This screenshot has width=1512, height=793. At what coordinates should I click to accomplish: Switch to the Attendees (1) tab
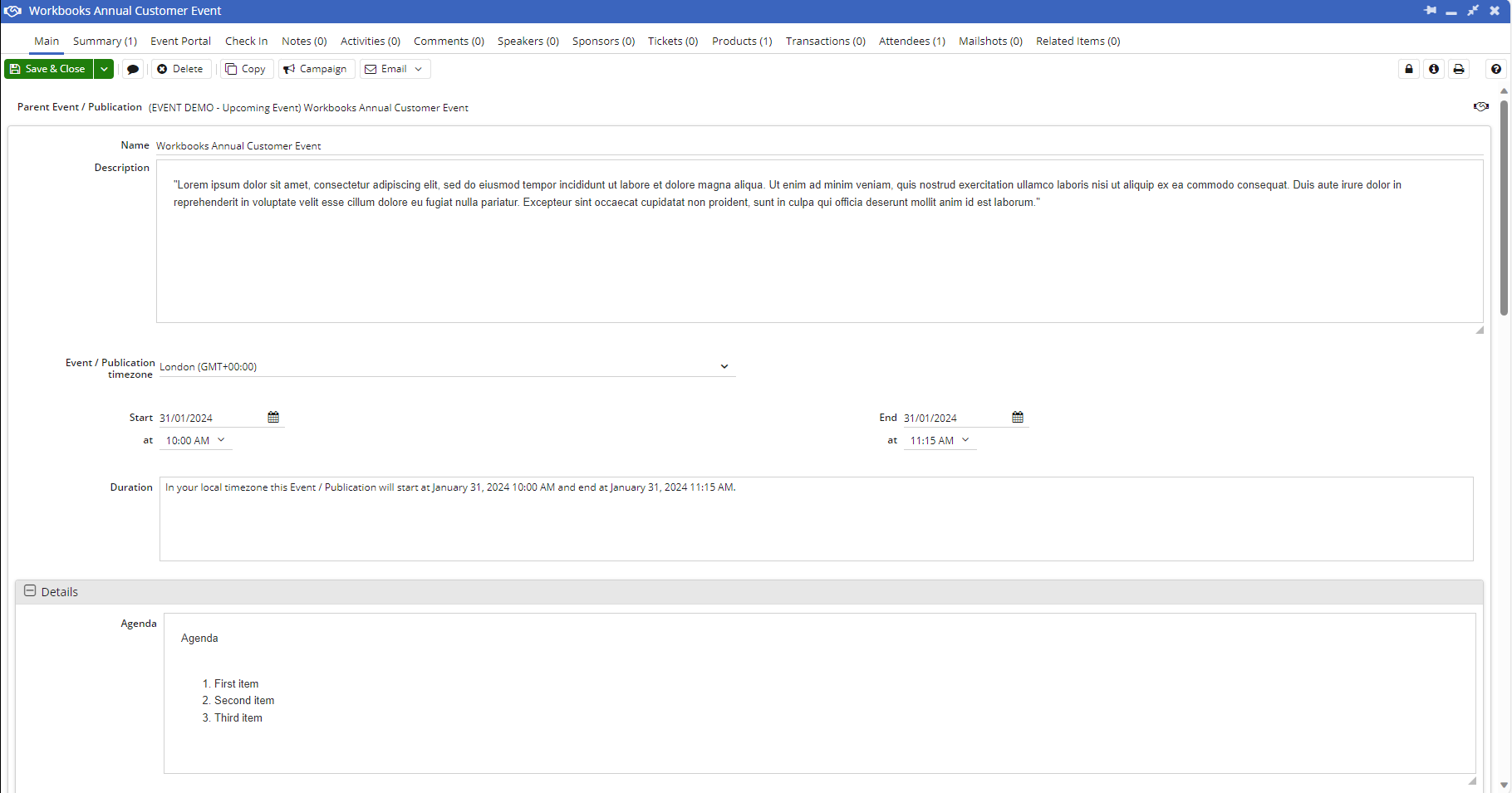911,41
